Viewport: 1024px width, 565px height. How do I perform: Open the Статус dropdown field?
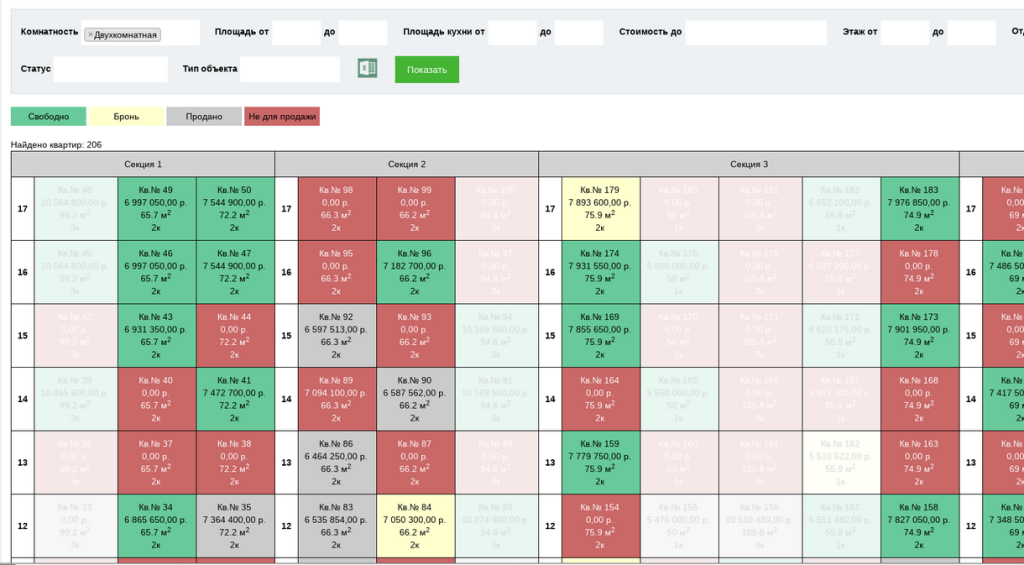(110, 69)
